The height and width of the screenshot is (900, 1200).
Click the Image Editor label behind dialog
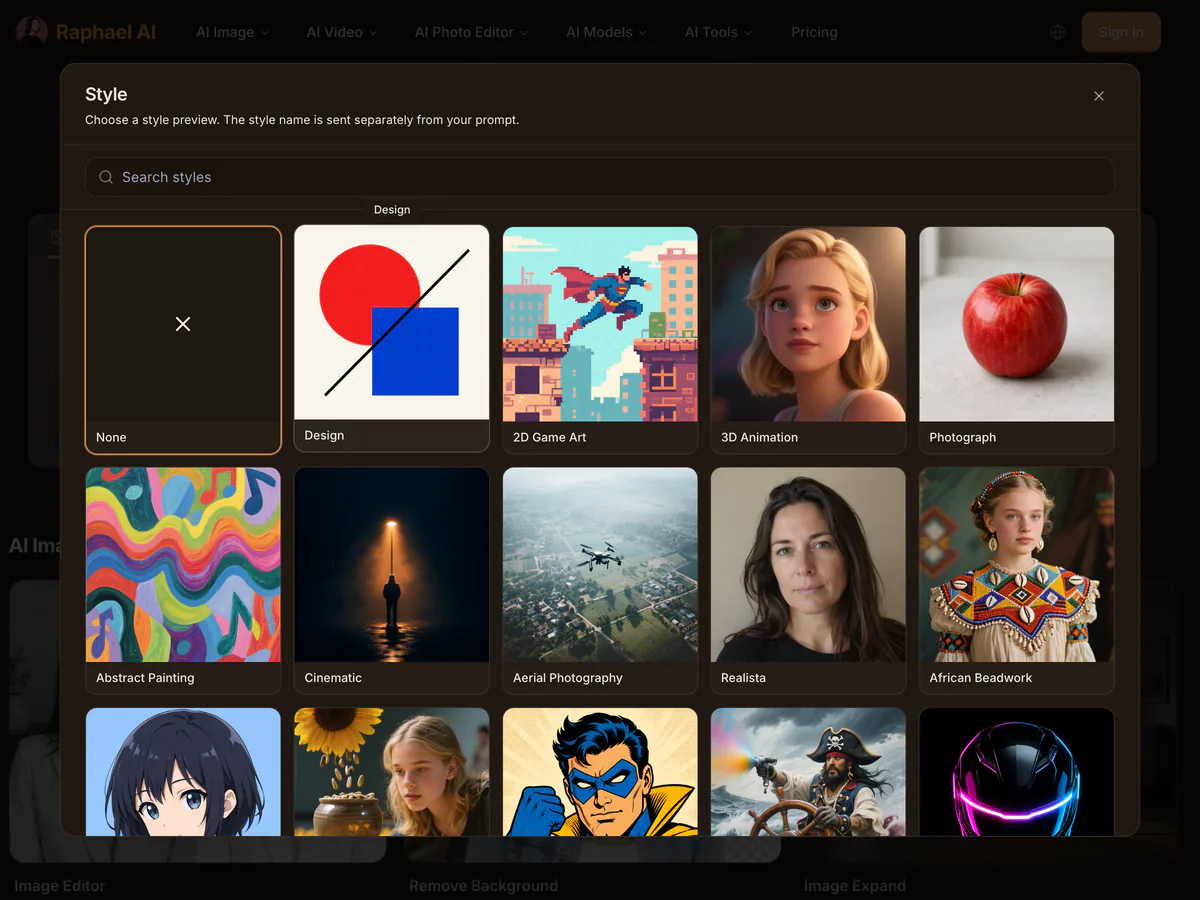coord(60,886)
